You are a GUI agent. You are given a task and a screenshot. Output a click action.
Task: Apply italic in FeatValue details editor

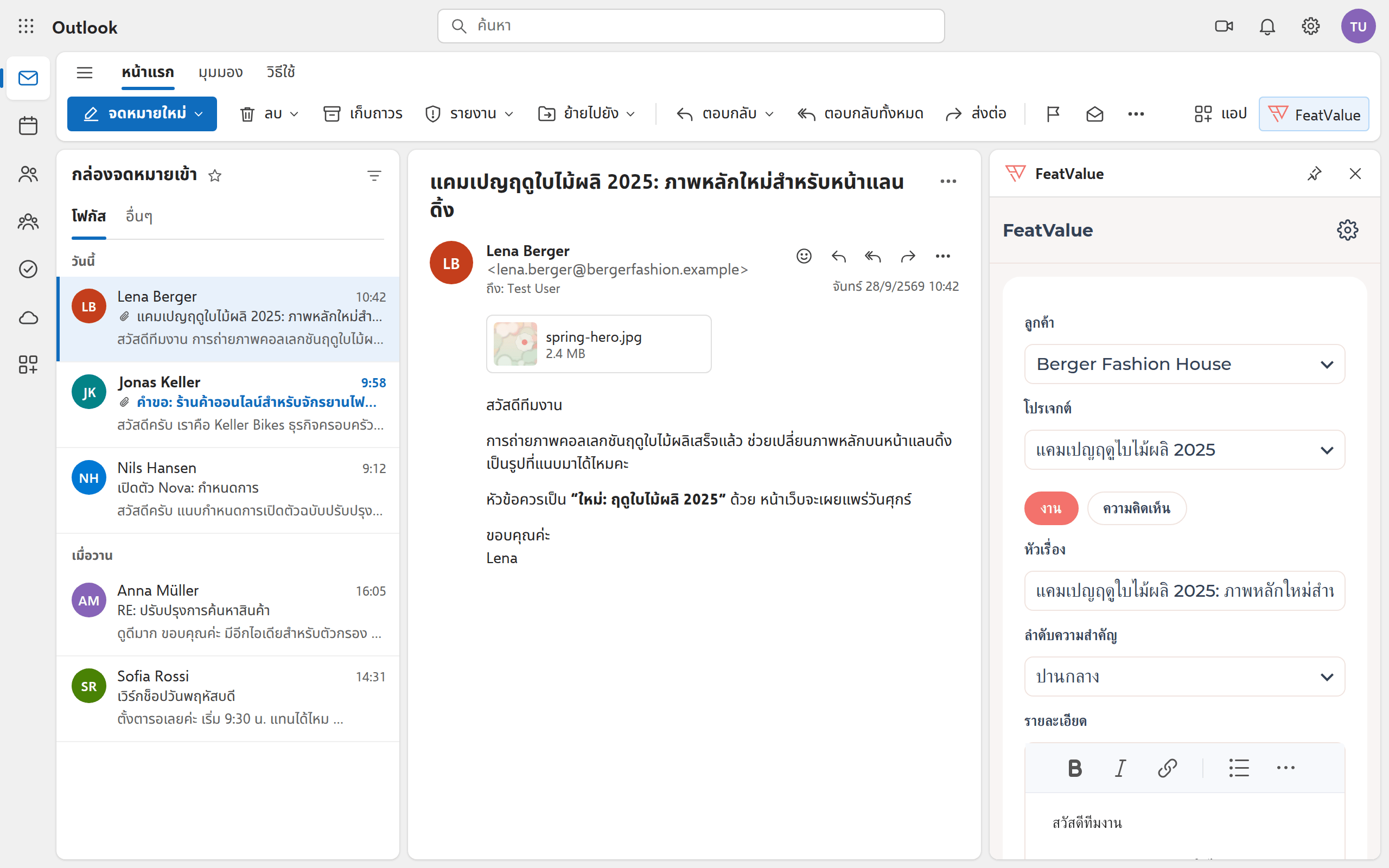1120,768
